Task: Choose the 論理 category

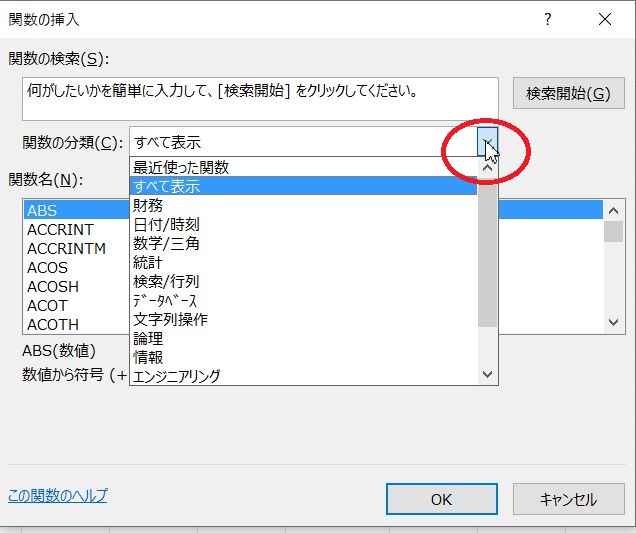Action: click(x=148, y=338)
